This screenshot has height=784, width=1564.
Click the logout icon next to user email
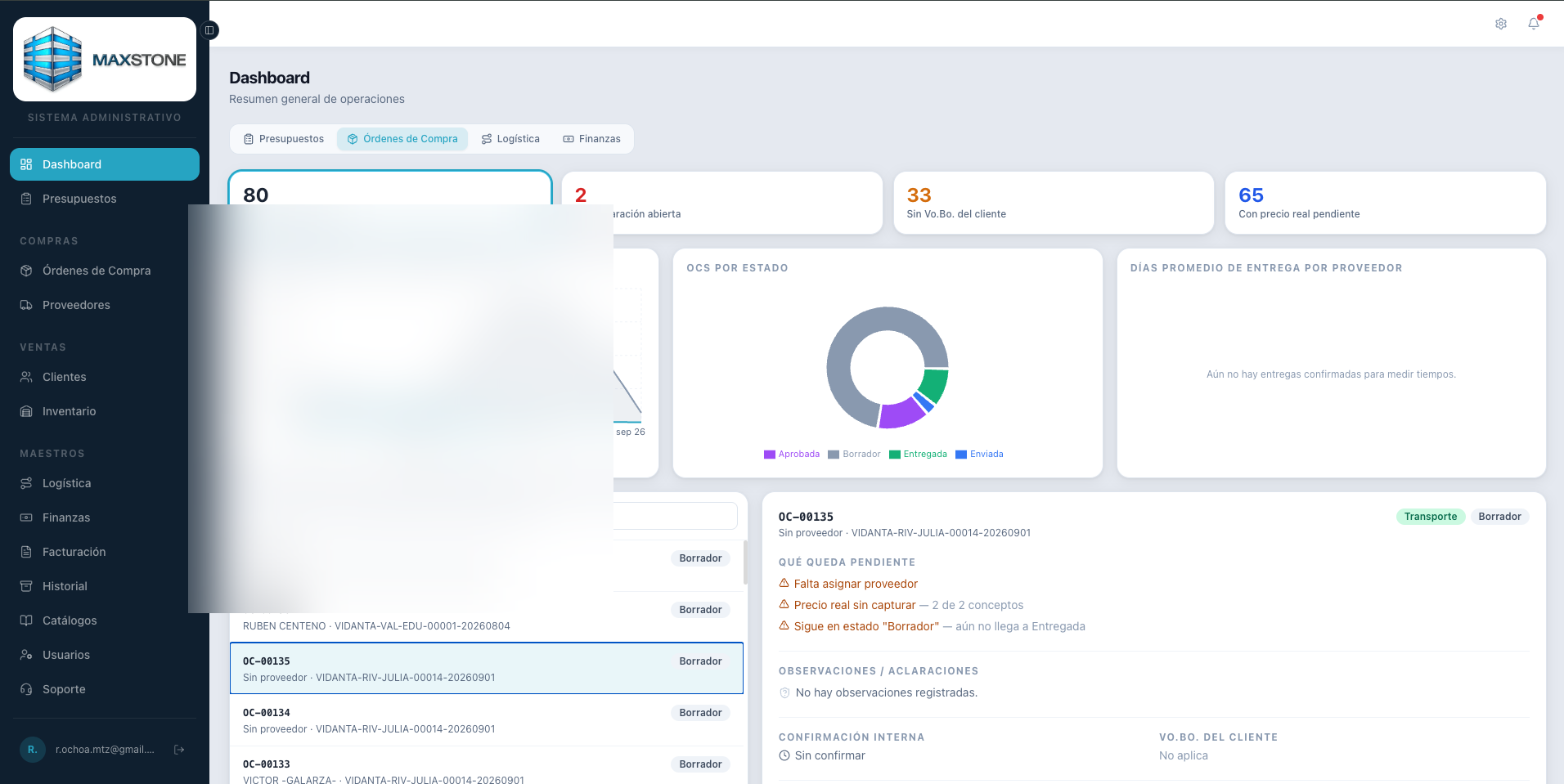pyautogui.click(x=179, y=750)
